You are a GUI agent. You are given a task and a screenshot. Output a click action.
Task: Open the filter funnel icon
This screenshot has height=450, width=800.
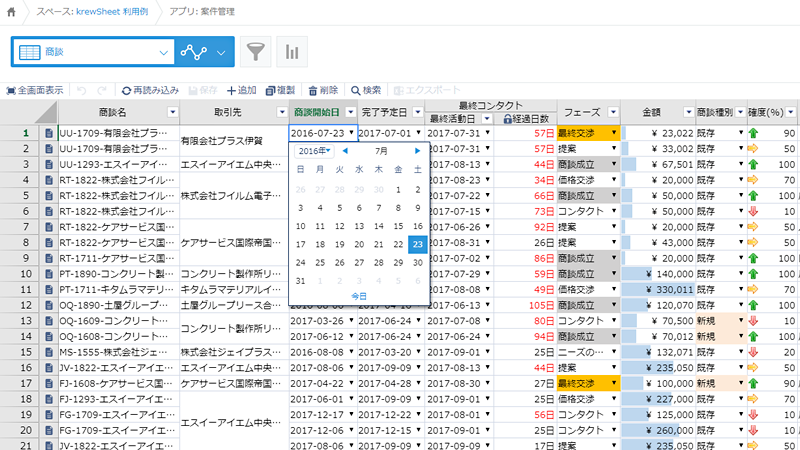click(x=257, y=52)
